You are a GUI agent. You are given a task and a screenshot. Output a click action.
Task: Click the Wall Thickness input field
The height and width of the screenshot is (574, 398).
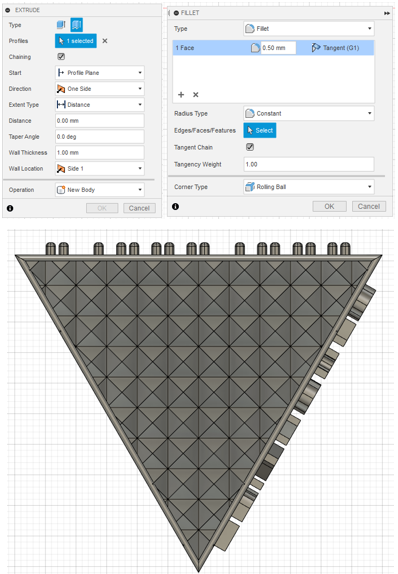pyautogui.click(x=100, y=152)
